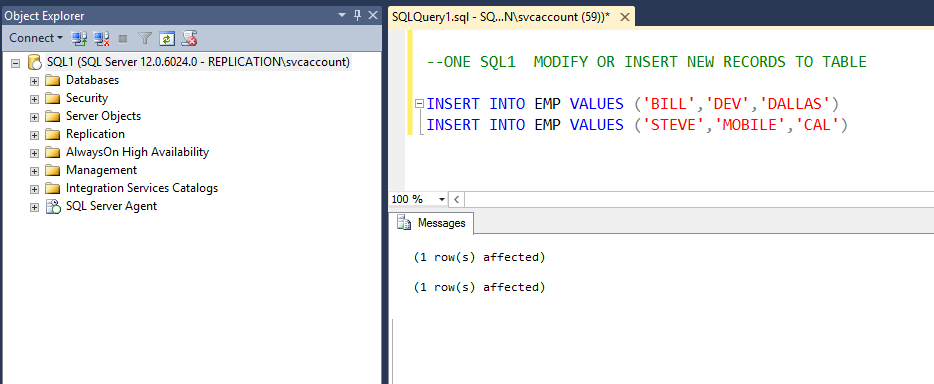Click the Disconnect server icon
The width and height of the screenshot is (934, 384).
coord(101,39)
